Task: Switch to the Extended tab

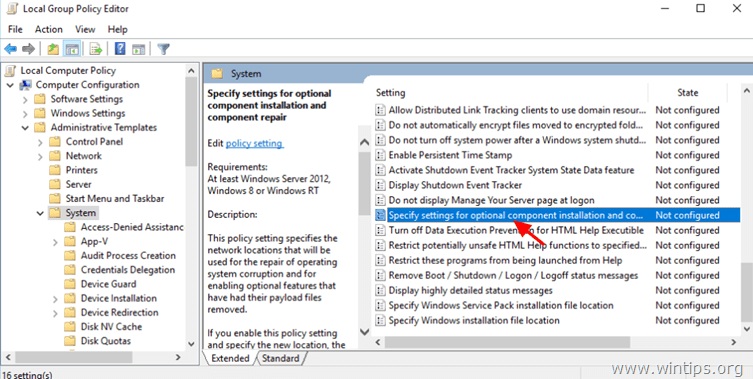Action: pyautogui.click(x=230, y=358)
